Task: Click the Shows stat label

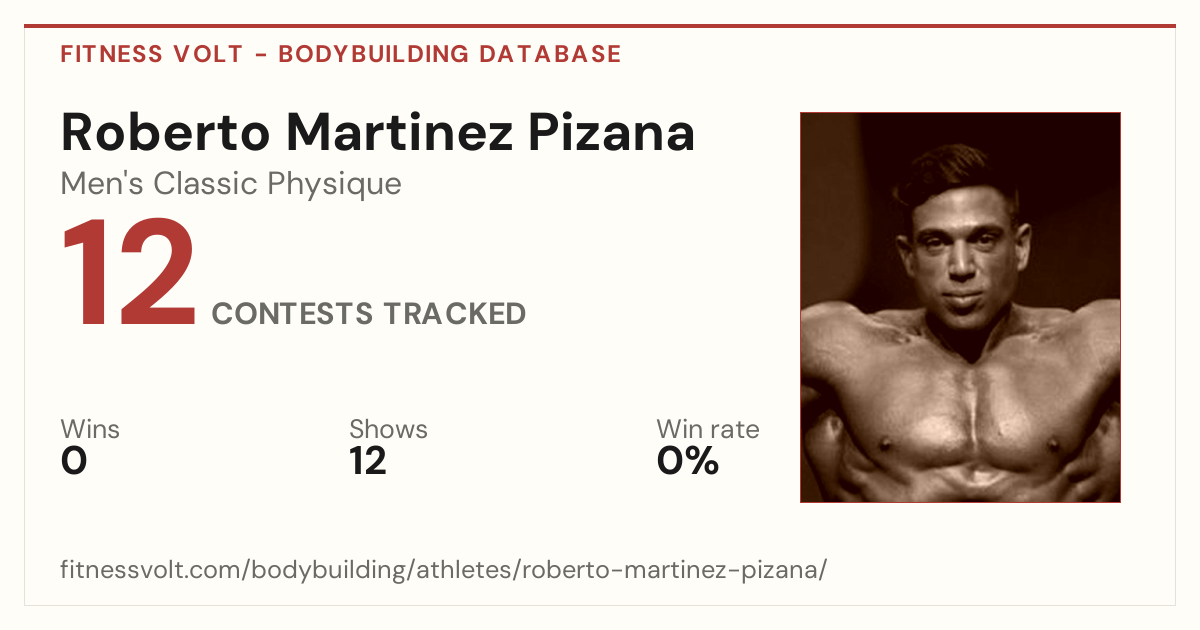Action: pyautogui.click(x=388, y=430)
